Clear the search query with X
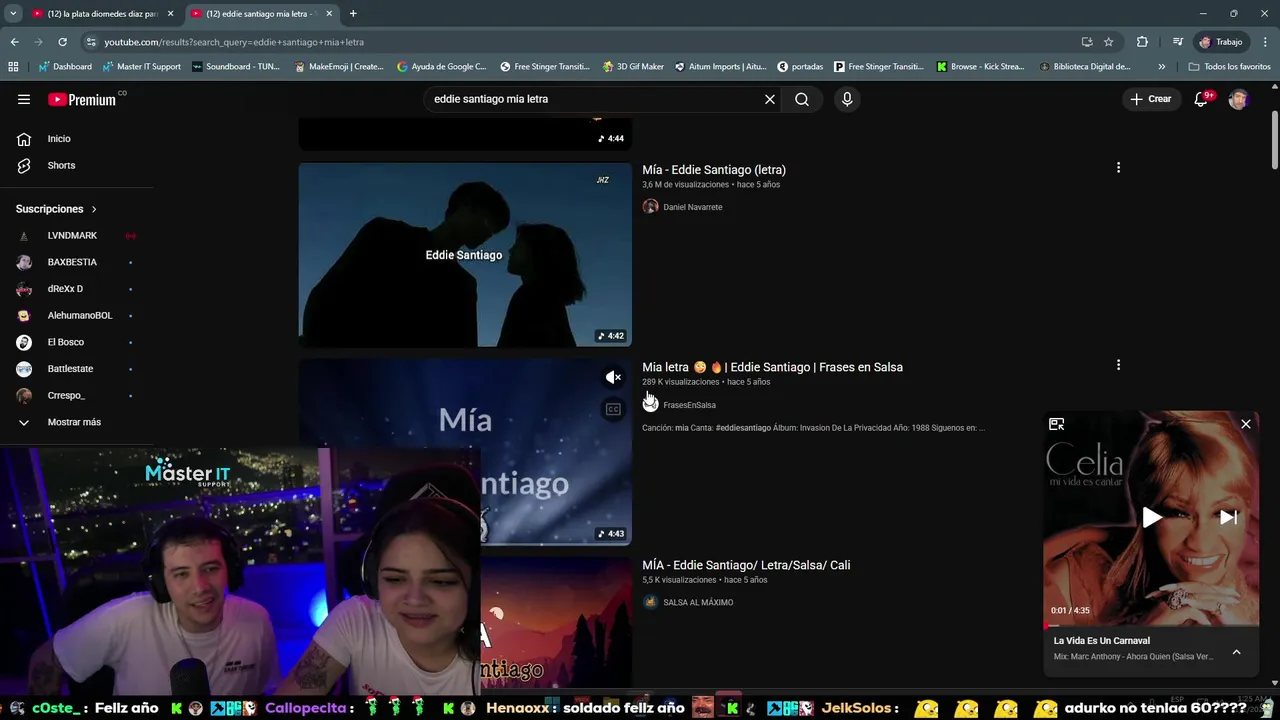This screenshot has height=720, width=1280. pos(770,99)
